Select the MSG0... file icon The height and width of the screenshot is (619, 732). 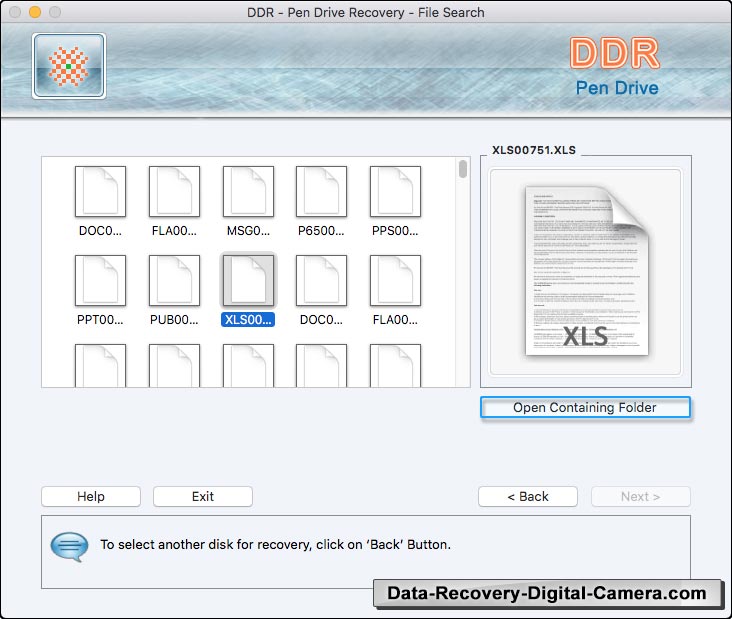(248, 191)
